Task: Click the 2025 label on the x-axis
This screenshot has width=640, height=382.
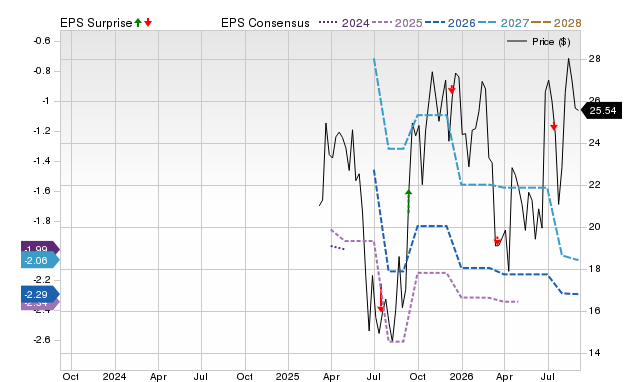Action: click(x=288, y=376)
